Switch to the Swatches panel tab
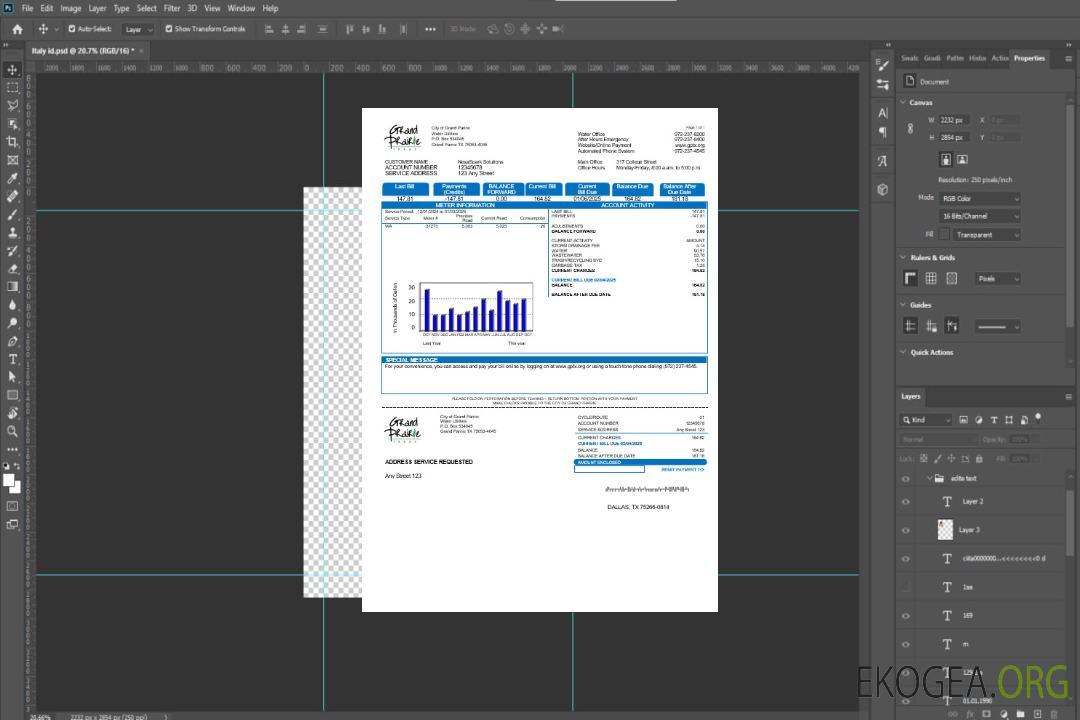This screenshot has height=720, width=1080. [x=909, y=58]
